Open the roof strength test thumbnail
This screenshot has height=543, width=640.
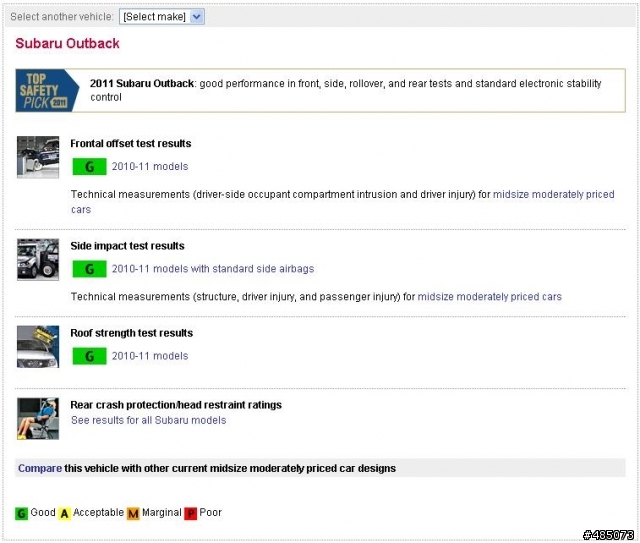tap(38, 347)
